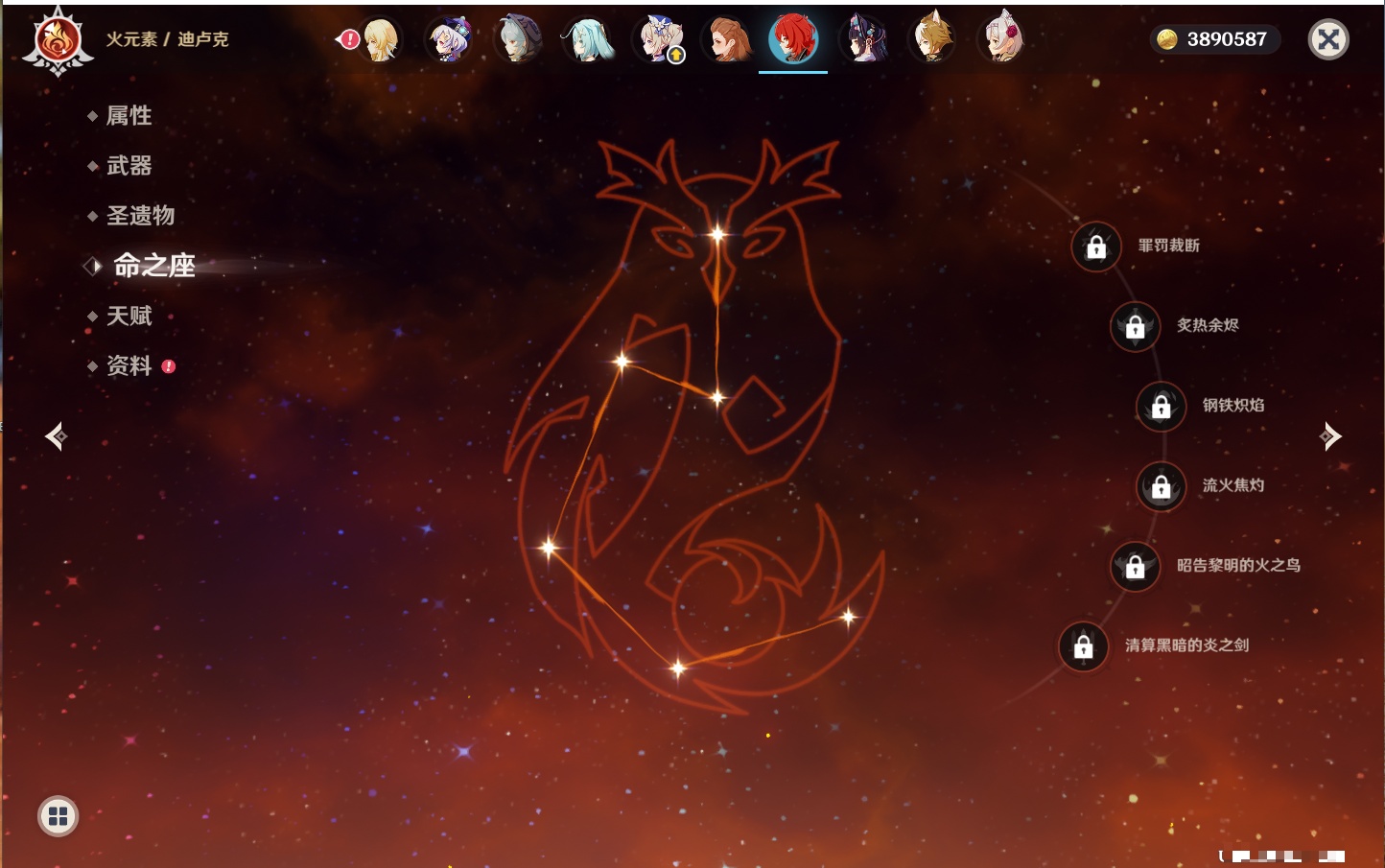Click the 昭告黎明的火之鸟 constellation label
1385x868 pixels.
coord(1238,565)
